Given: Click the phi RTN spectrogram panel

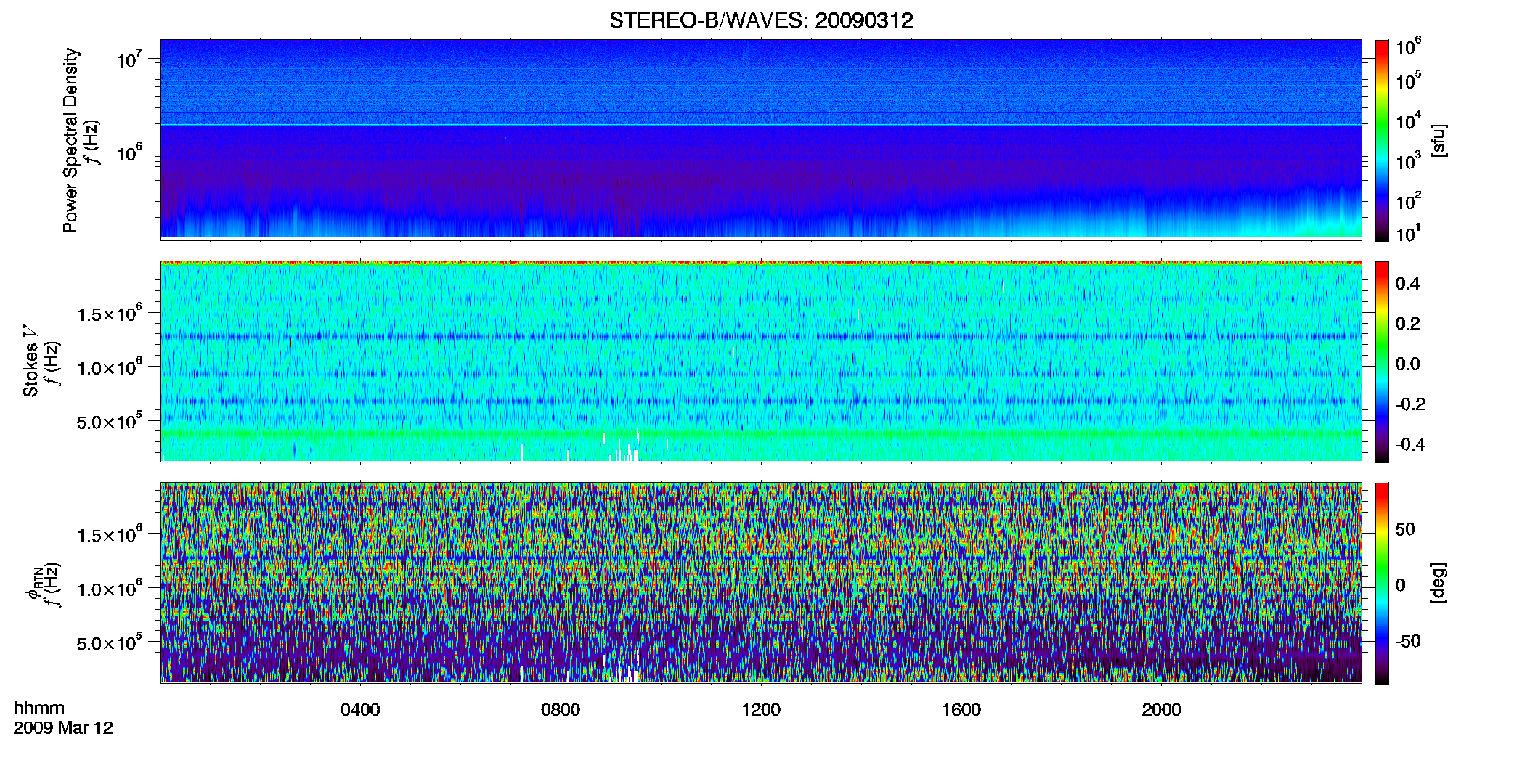Looking at the screenshot, I should coord(761,582).
